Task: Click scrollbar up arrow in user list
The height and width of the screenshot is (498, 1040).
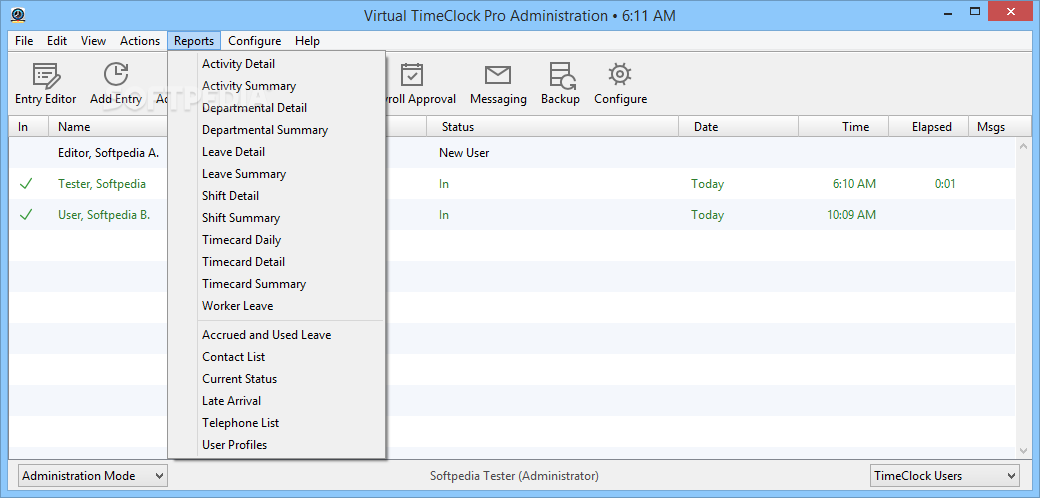Action: 1023,145
